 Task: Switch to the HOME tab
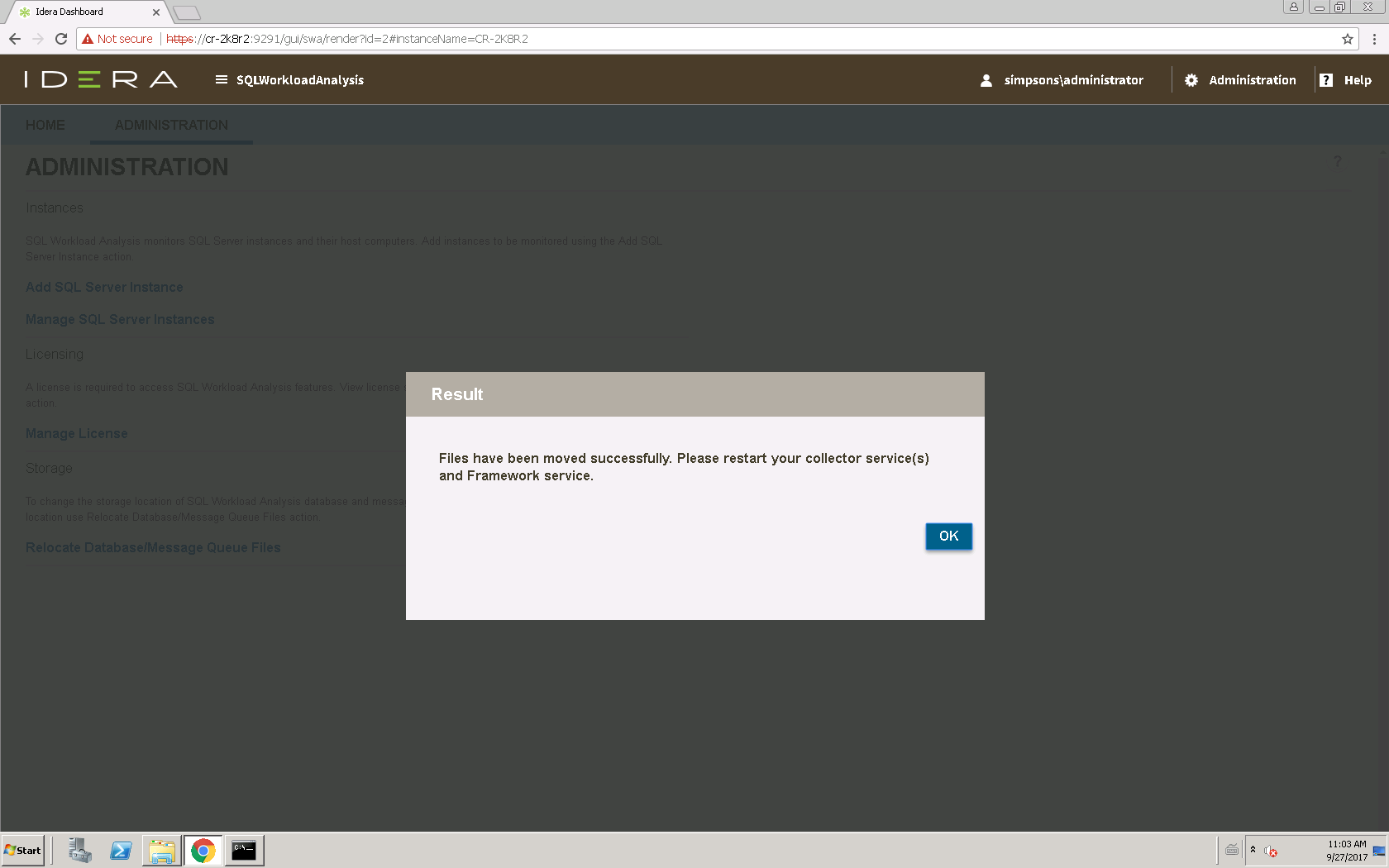tap(45, 125)
